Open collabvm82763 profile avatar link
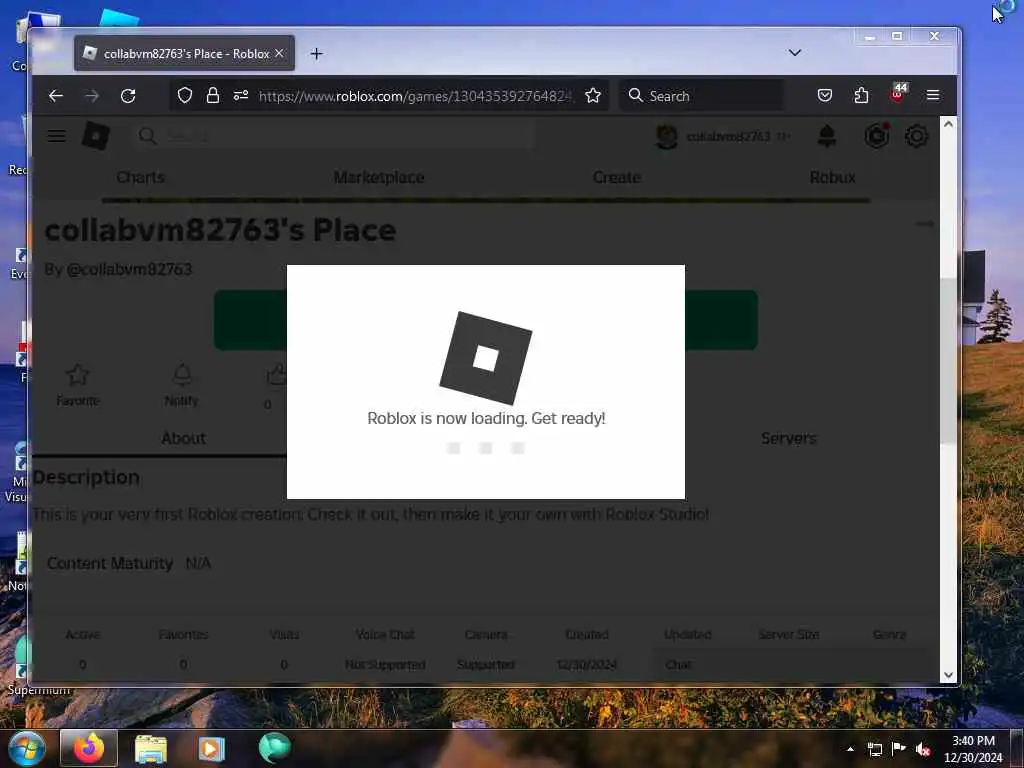The height and width of the screenshot is (768, 1024). (x=667, y=136)
